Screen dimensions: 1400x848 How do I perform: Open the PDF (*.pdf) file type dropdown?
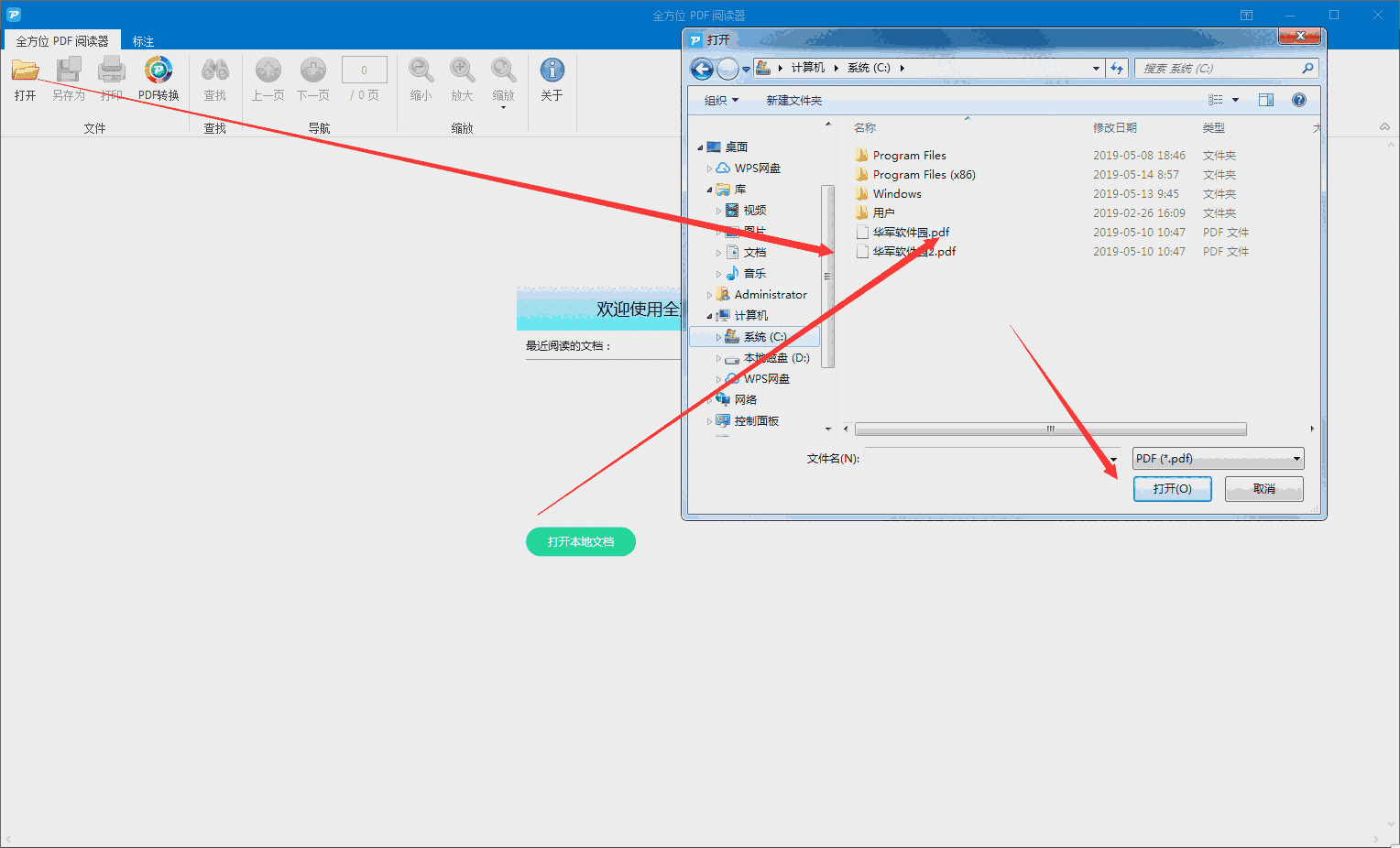tap(1219, 459)
